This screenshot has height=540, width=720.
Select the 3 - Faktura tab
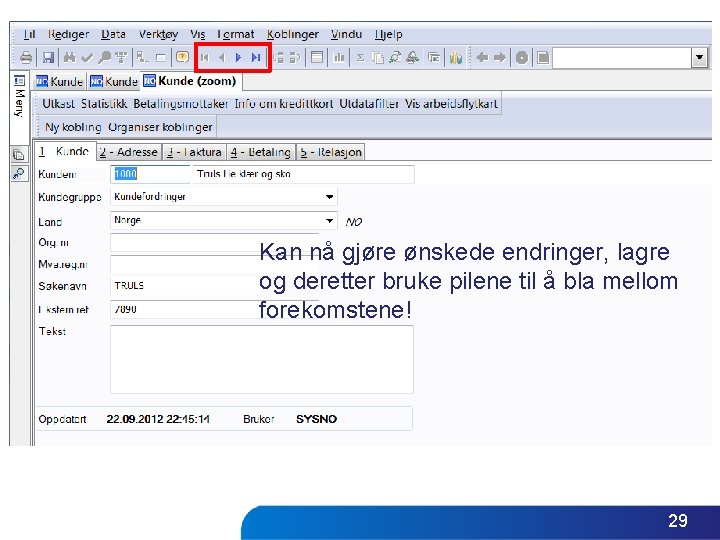click(x=194, y=152)
